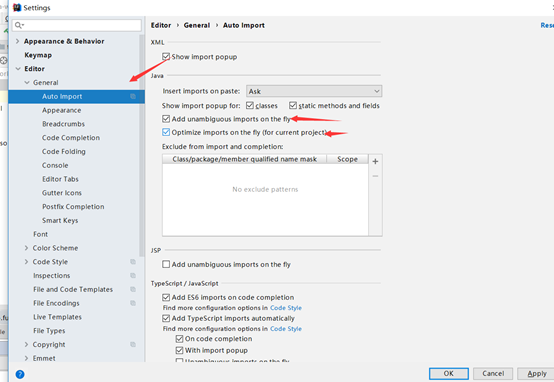
Task: Toggle static methods and fields checkbox
Action: tap(293, 105)
